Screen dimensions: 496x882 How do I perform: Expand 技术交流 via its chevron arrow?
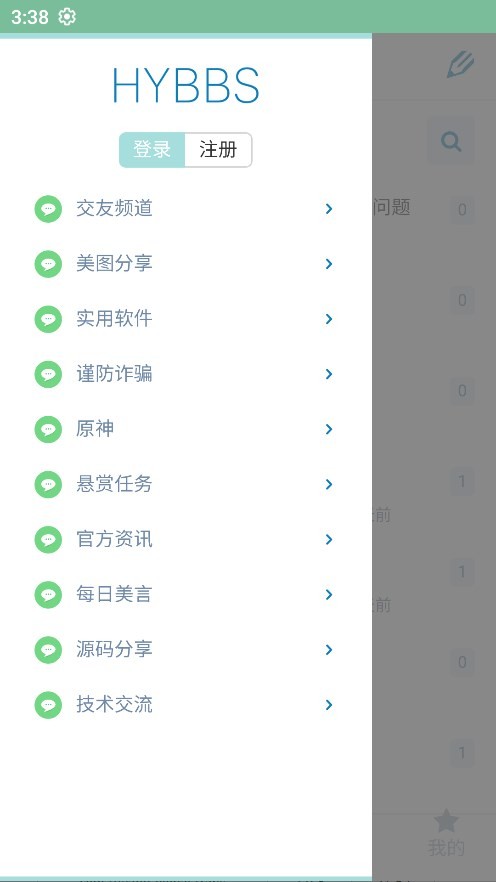329,705
